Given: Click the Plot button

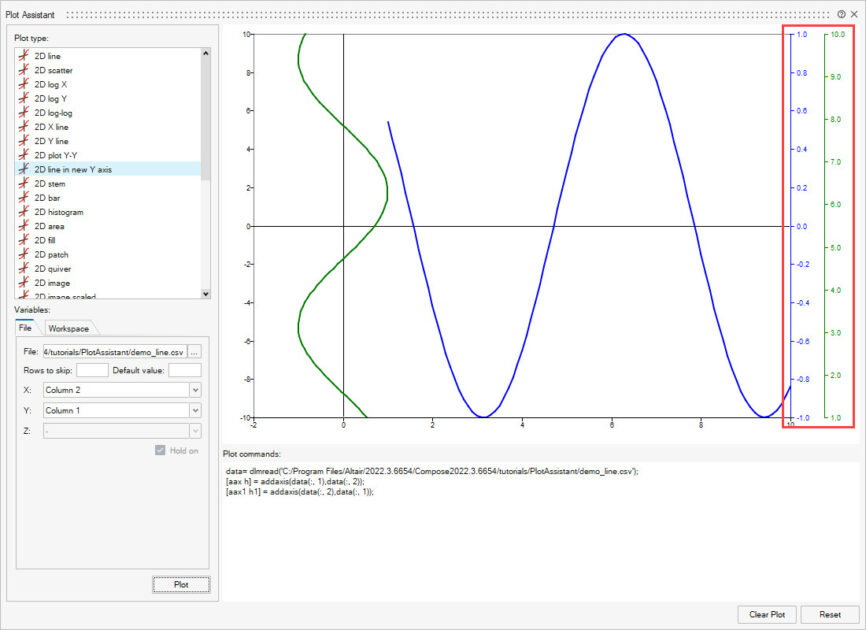Looking at the screenshot, I should pyautogui.click(x=181, y=584).
